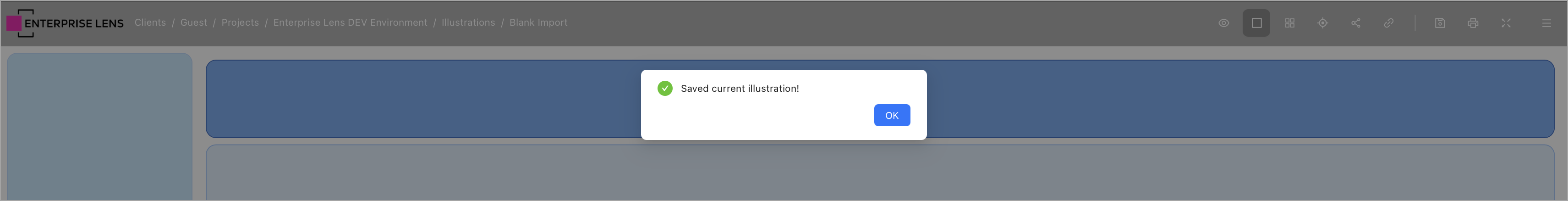The height and width of the screenshot is (201, 1568).
Task: Toggle the eye visibility icon in toolbar
Action: [1223, 23]
